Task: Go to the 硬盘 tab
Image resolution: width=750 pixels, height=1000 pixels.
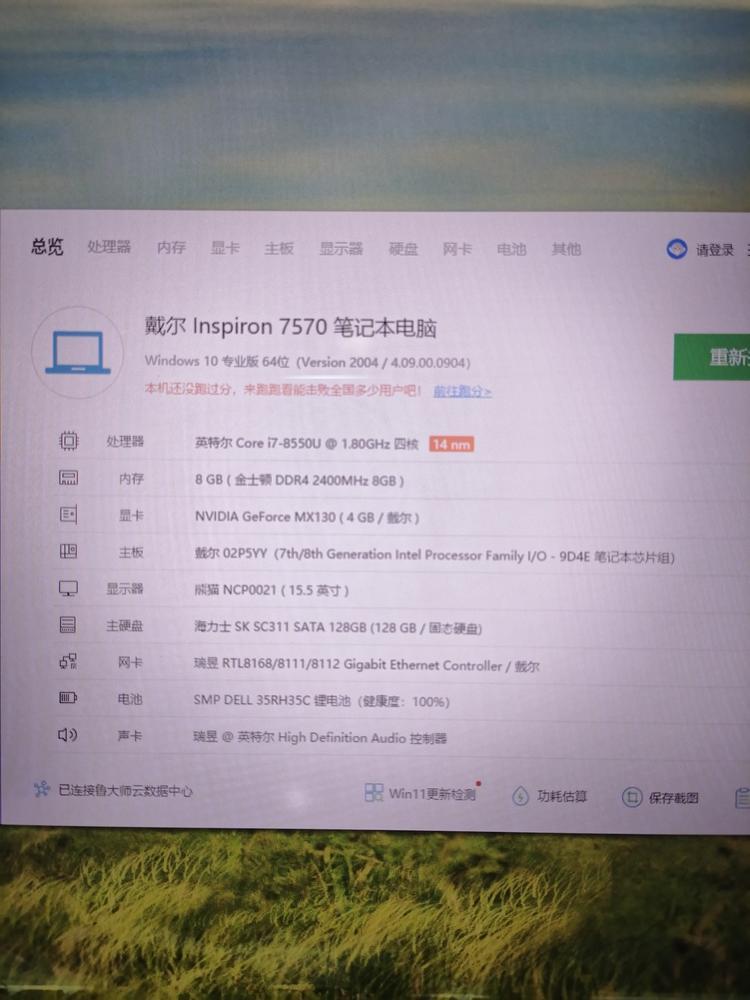Action: coord(404,249)
